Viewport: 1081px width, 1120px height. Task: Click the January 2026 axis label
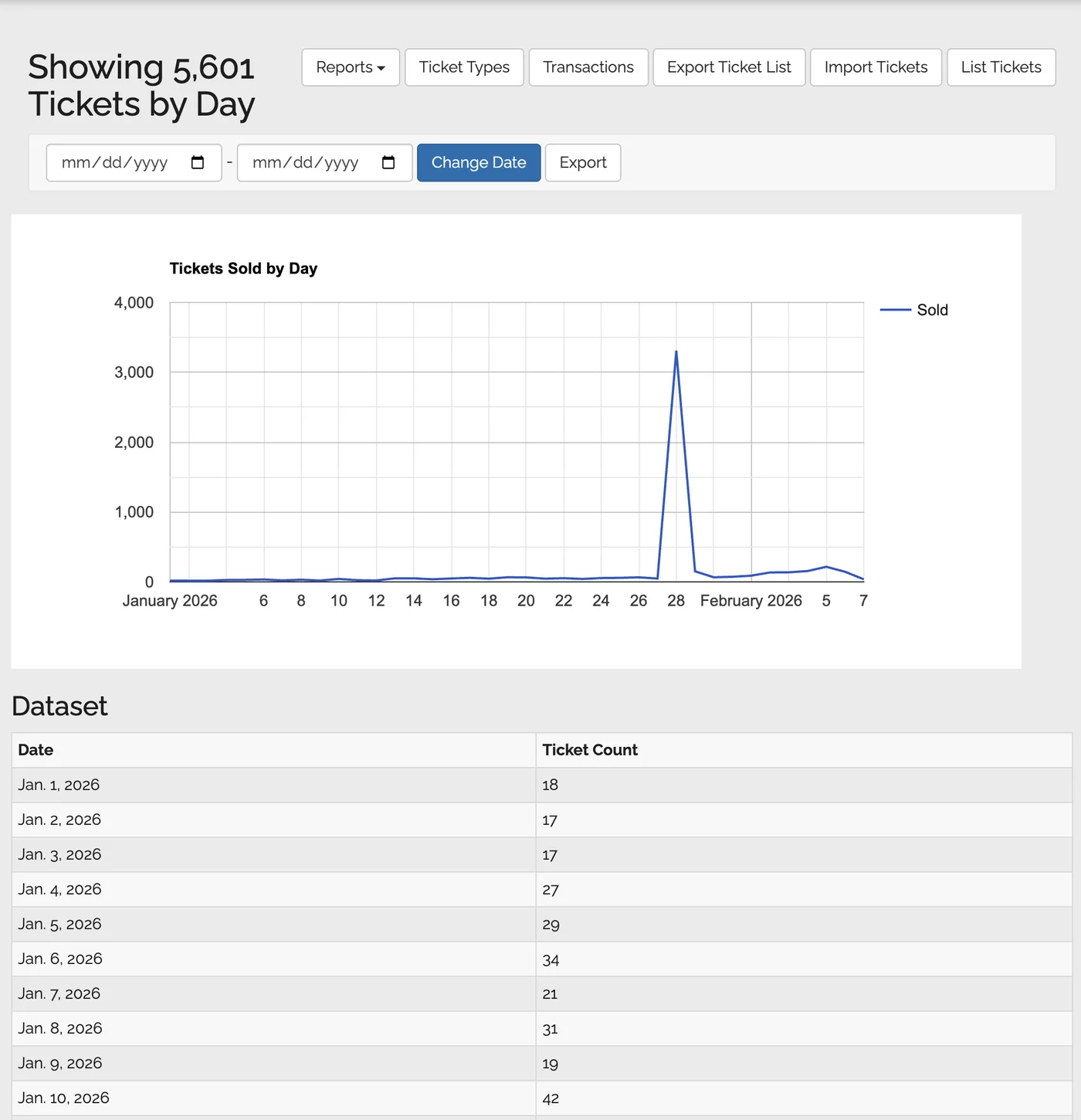tap(170, 601)
